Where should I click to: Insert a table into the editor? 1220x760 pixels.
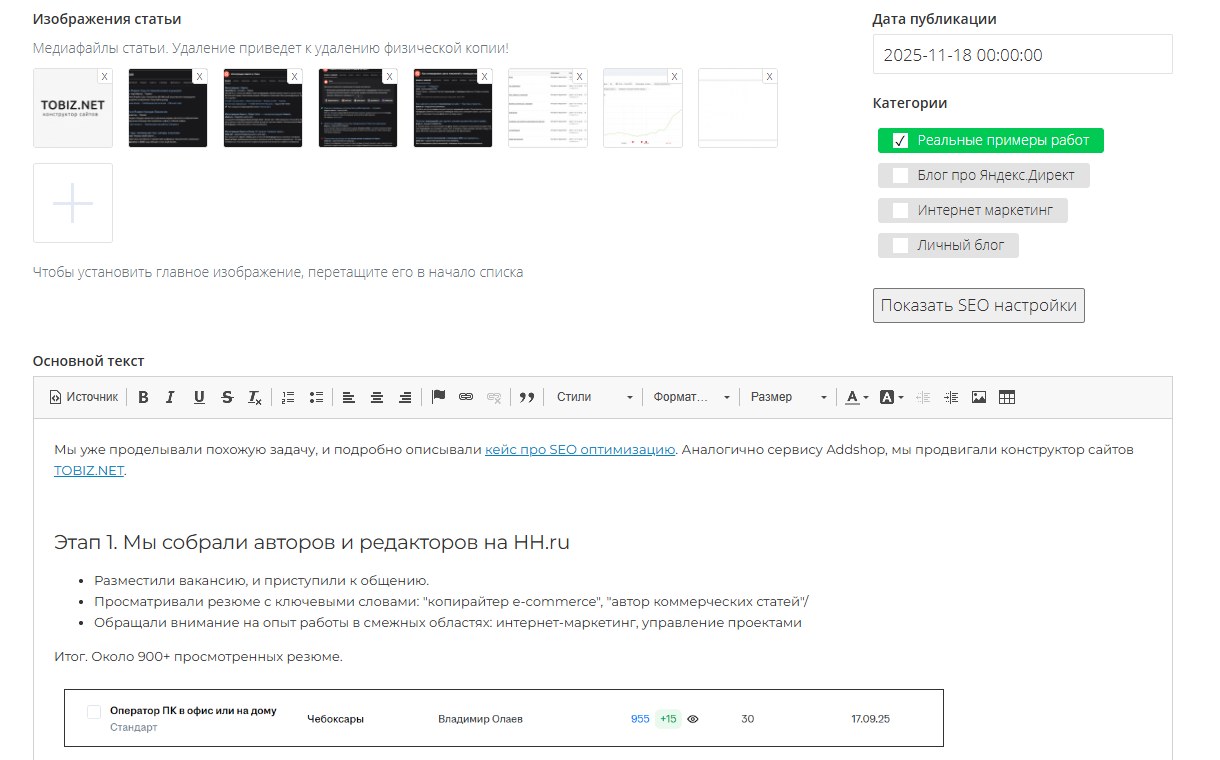1007,397
